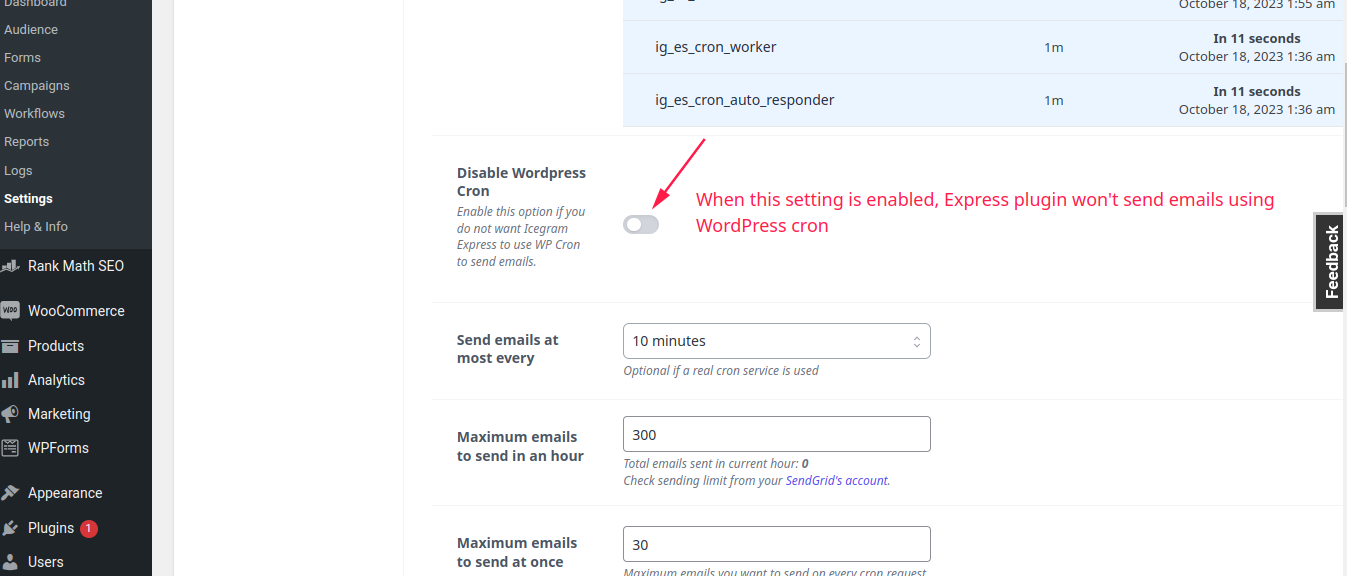
Task: Click the Plugins plug icon
Action: click(x=10, y=528)
